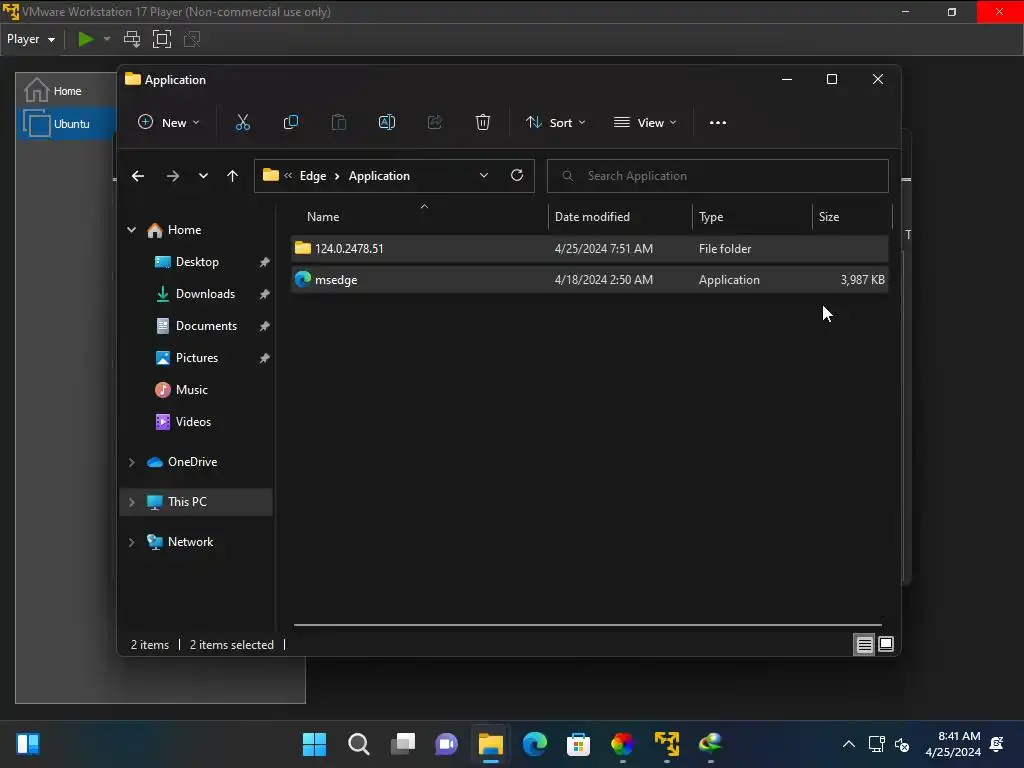Image resolution: width=1024 pixels, height=768 pixels.
Task: Click the taskbar clock showing 8:41 AM
Action: (x=953, y=744)
